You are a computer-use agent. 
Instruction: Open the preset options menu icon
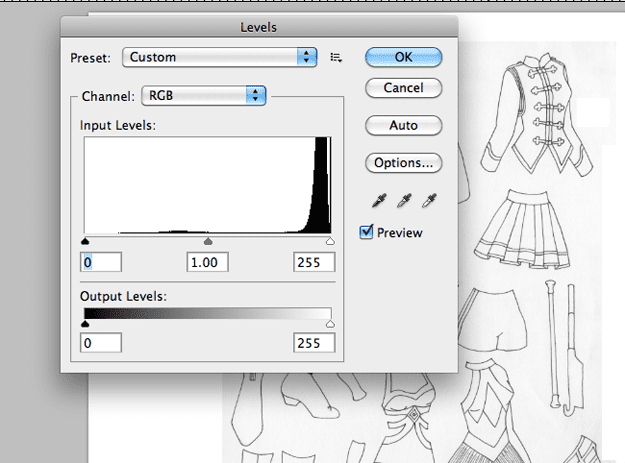[336, 58]
